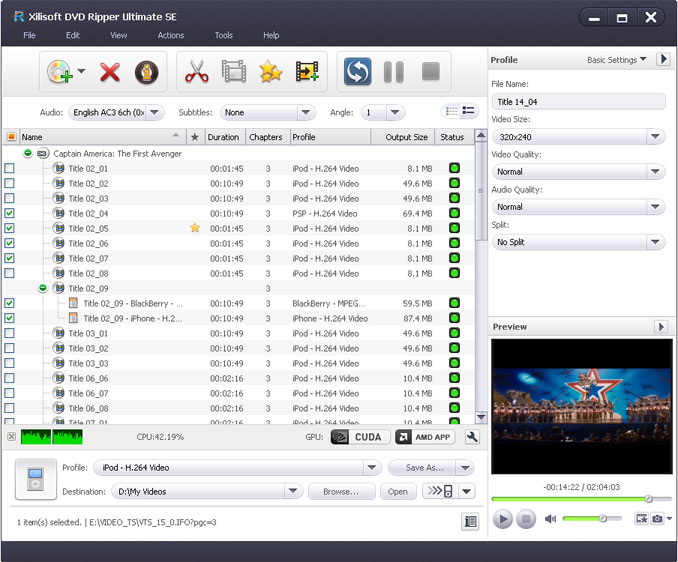Open the Edit menu
This screenshot has height=562, width=678.
click(x=72, y=35)
